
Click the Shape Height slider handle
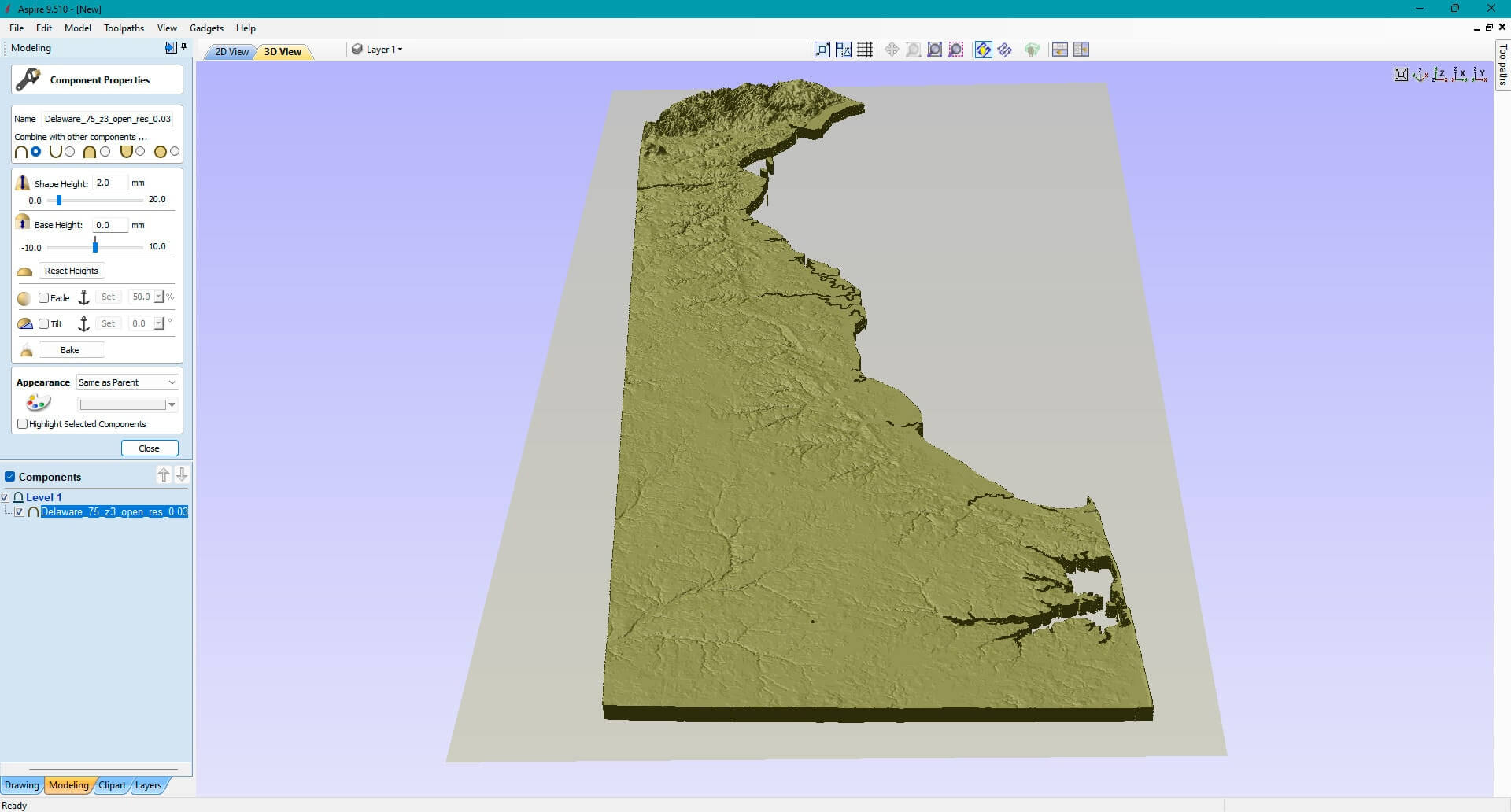click(59, 200)
